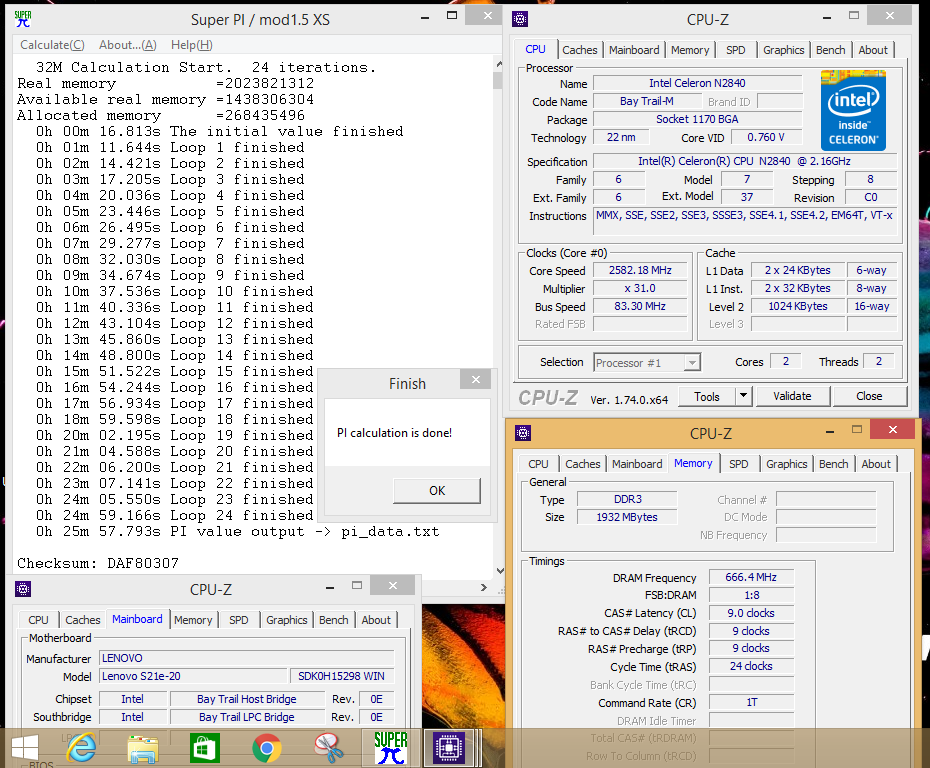Screen dimensions: 930x768
Task: Switch to SPD tab in CPU window
Action: [x=735, y=50]
